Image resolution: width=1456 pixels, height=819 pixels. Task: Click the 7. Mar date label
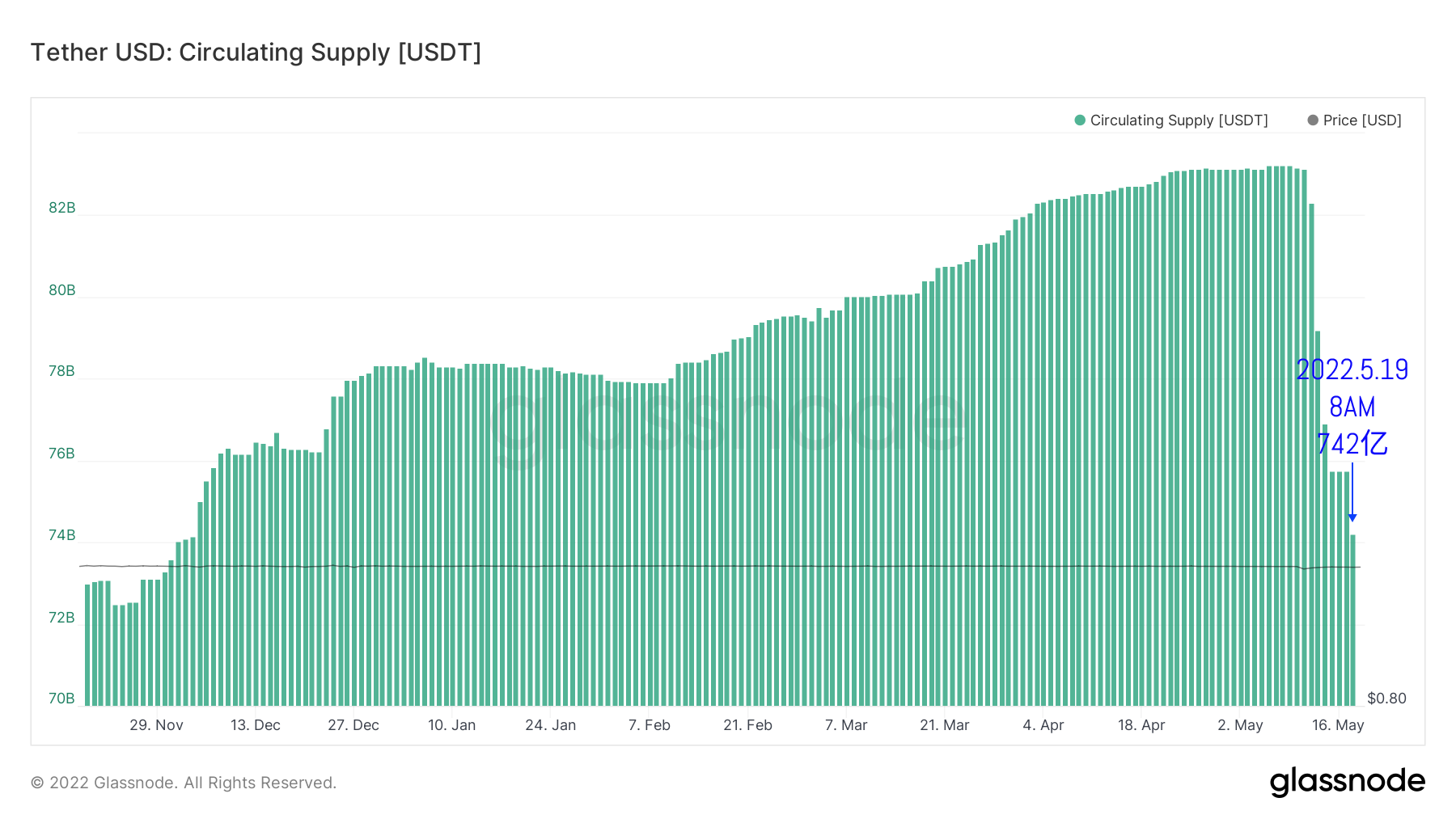pyautogui.click(x=846, y=725)
